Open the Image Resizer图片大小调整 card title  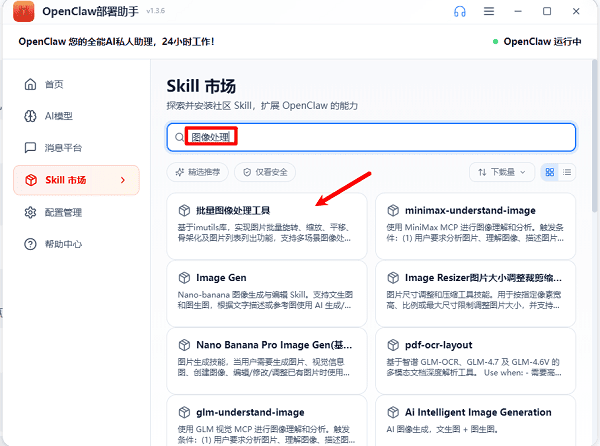[483, 278]
